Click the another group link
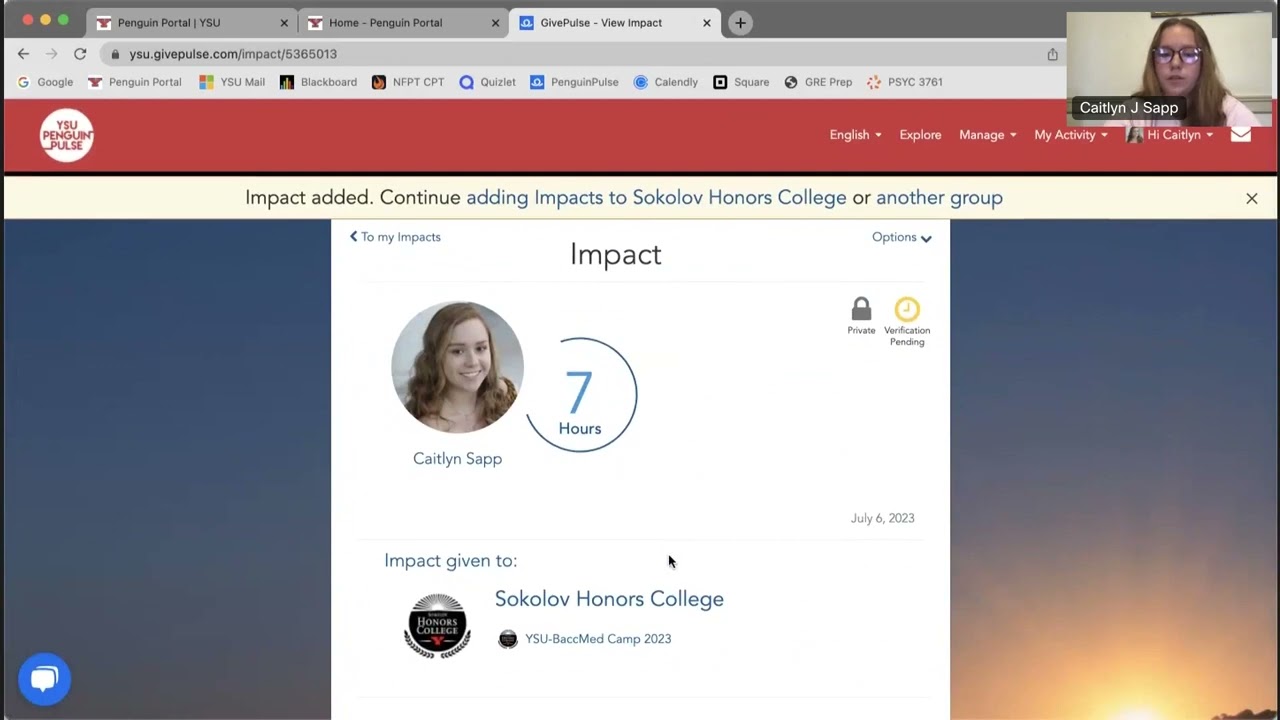This screenshot has height=720, width=1280. coord(939,198)
